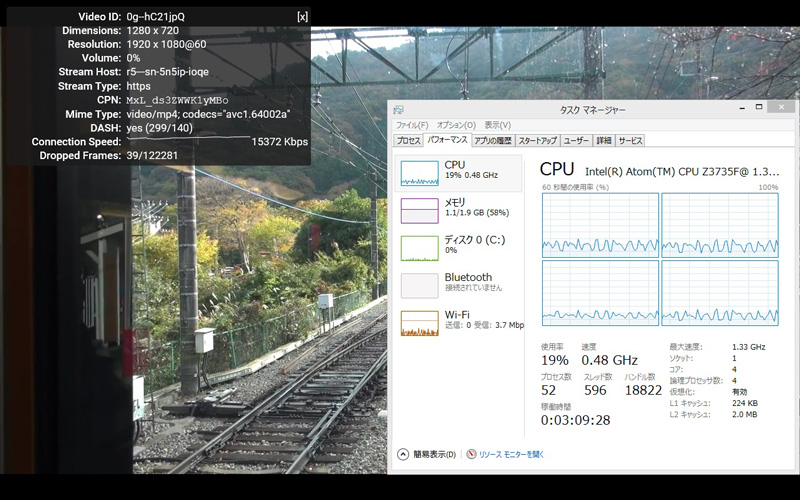Select the CPU mini-graph thumbnail in sidebar
Screen dimensions: 800x500
pos(419,173)
